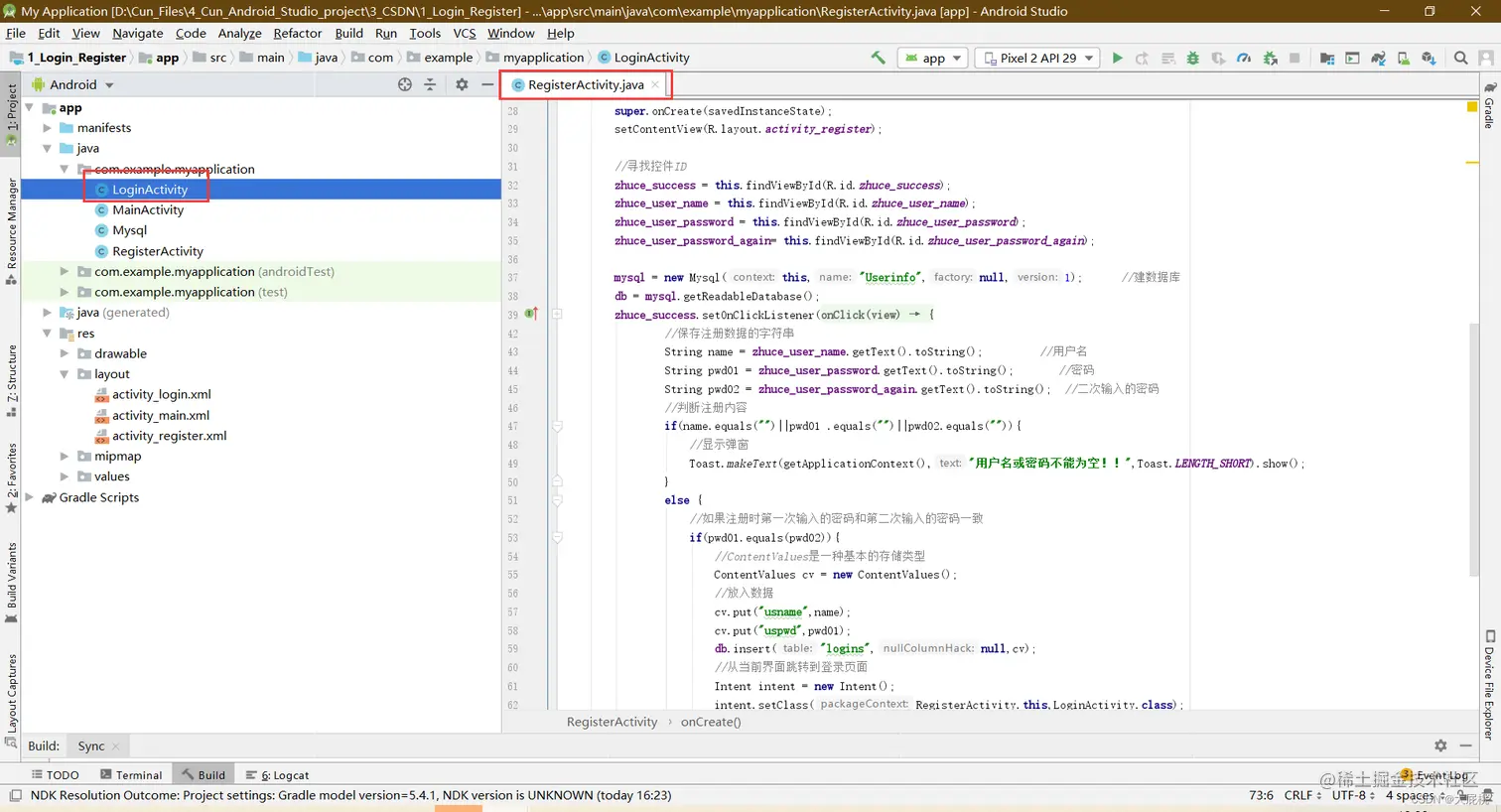1501x812 pixels.
Task: Switch to the RegisterActivity.java editor tab
Action: [x=586, y=85]
